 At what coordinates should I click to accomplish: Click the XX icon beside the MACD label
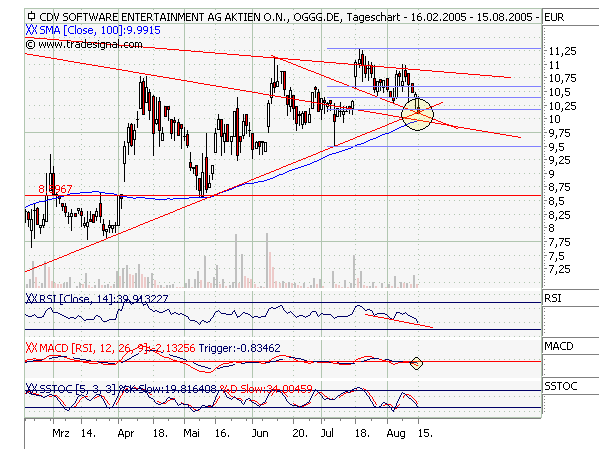click(31, 348)
